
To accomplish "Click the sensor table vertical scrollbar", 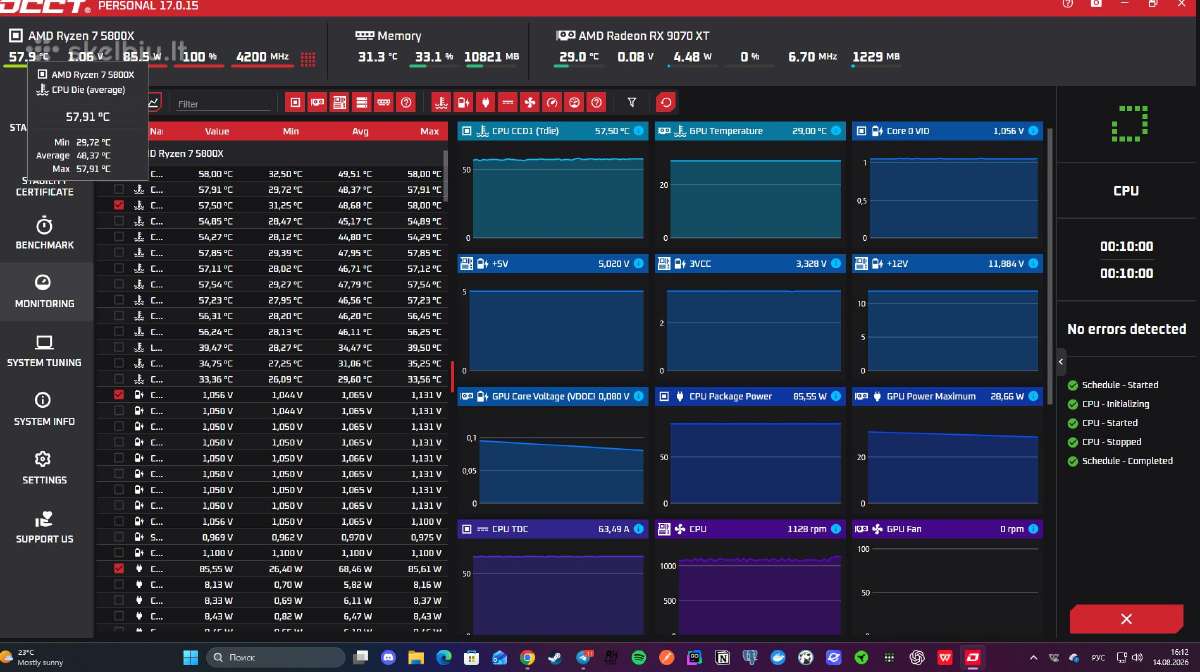I will click(x=446, y=176).
